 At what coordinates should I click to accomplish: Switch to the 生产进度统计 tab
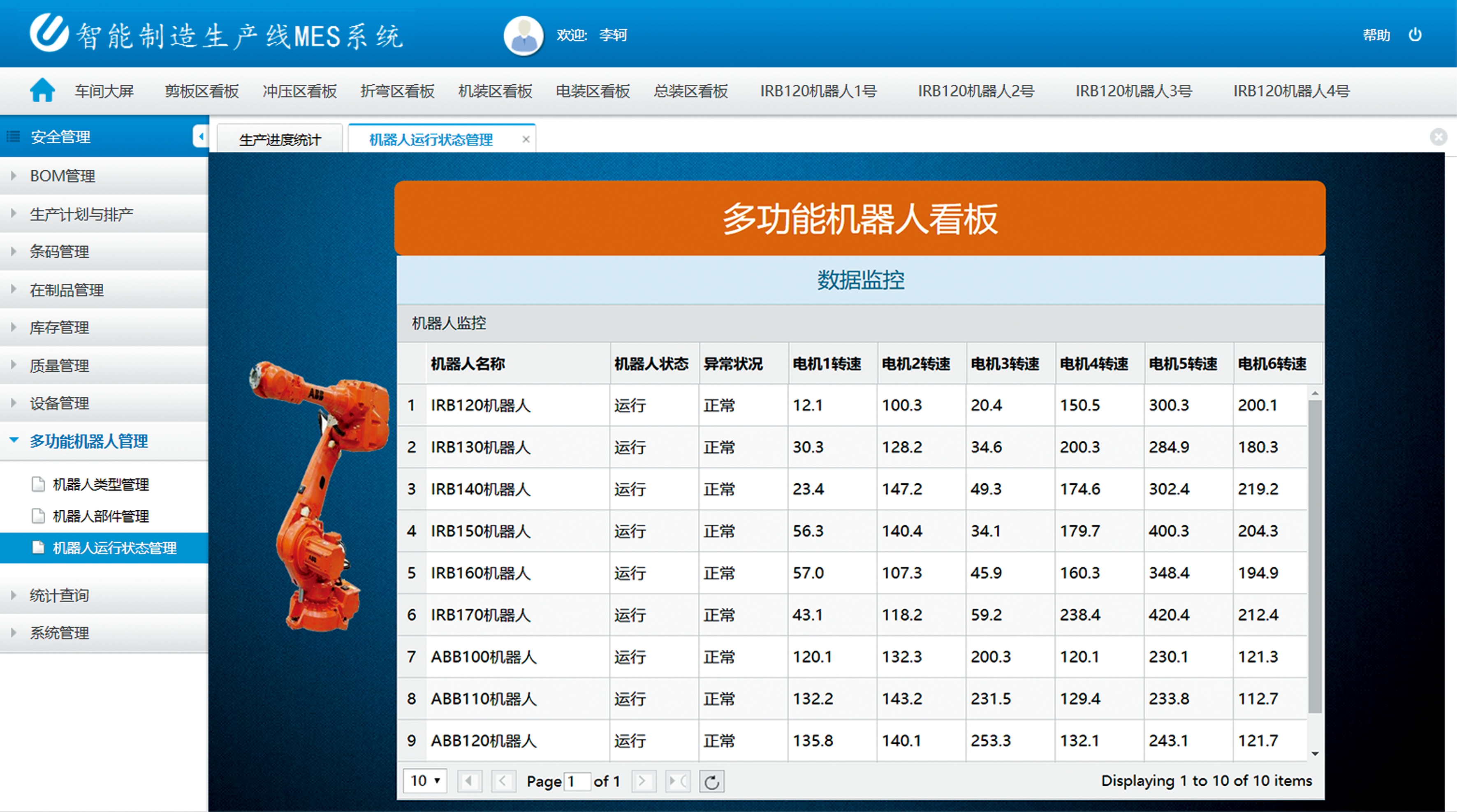(280, 139)
